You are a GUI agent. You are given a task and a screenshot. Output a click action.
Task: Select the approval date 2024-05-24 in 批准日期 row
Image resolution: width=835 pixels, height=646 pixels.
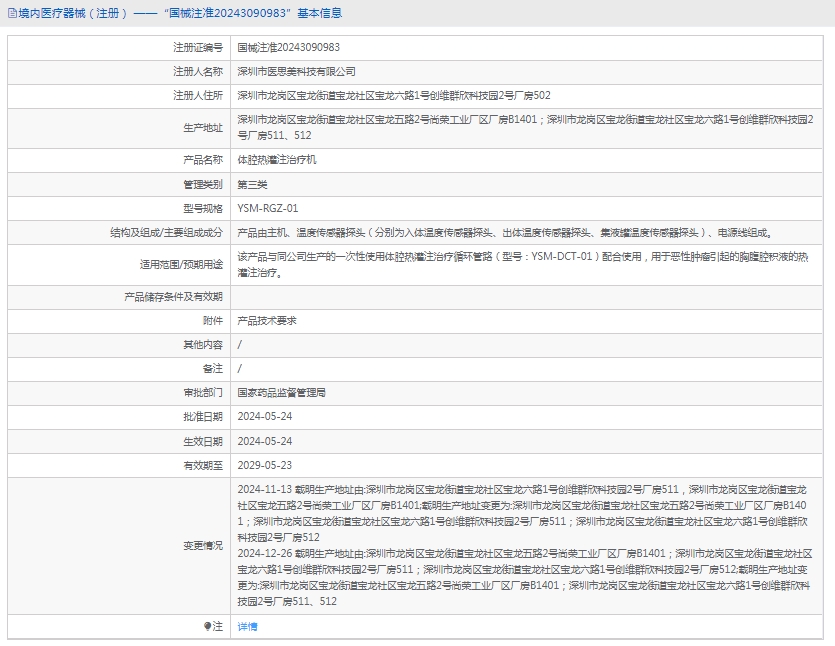coord(264,417)
